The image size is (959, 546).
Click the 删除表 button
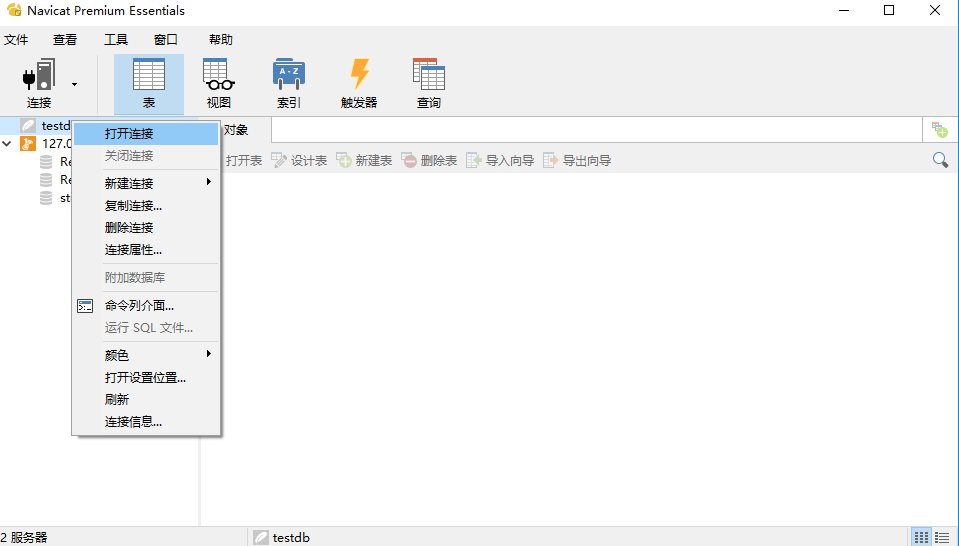point(429,160)
